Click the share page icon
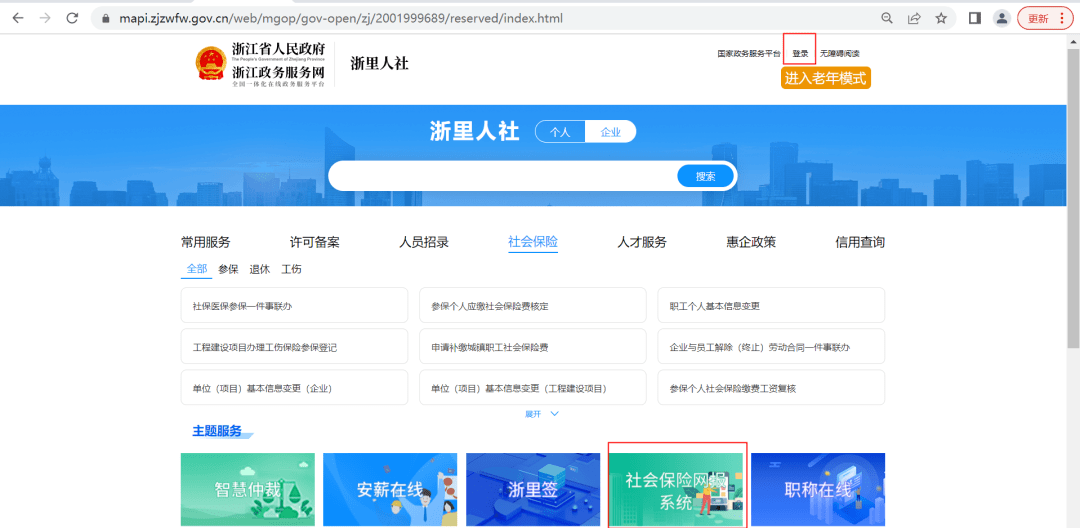Image resolution: width=1080 pixels, height=528 pixels. coord(914,18)
